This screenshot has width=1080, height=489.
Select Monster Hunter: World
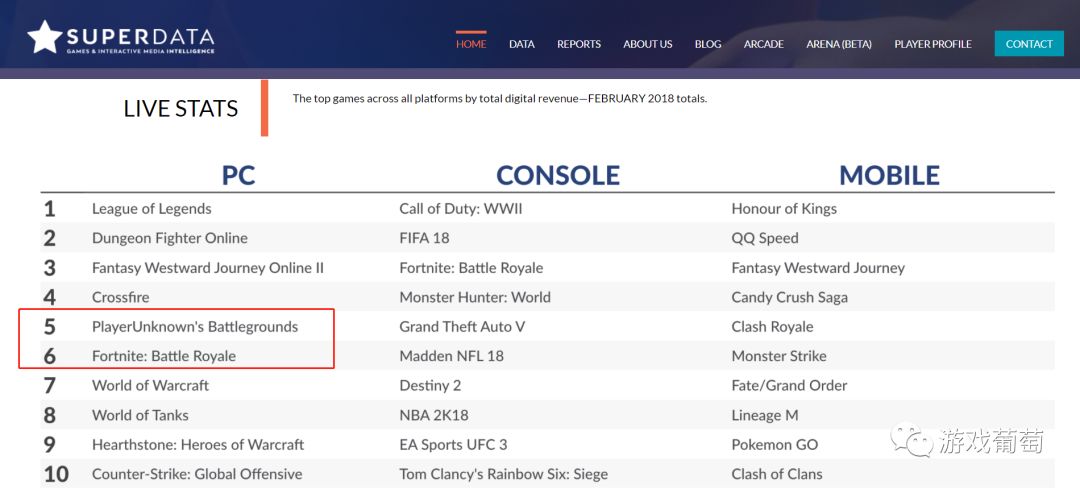[475, 298]
